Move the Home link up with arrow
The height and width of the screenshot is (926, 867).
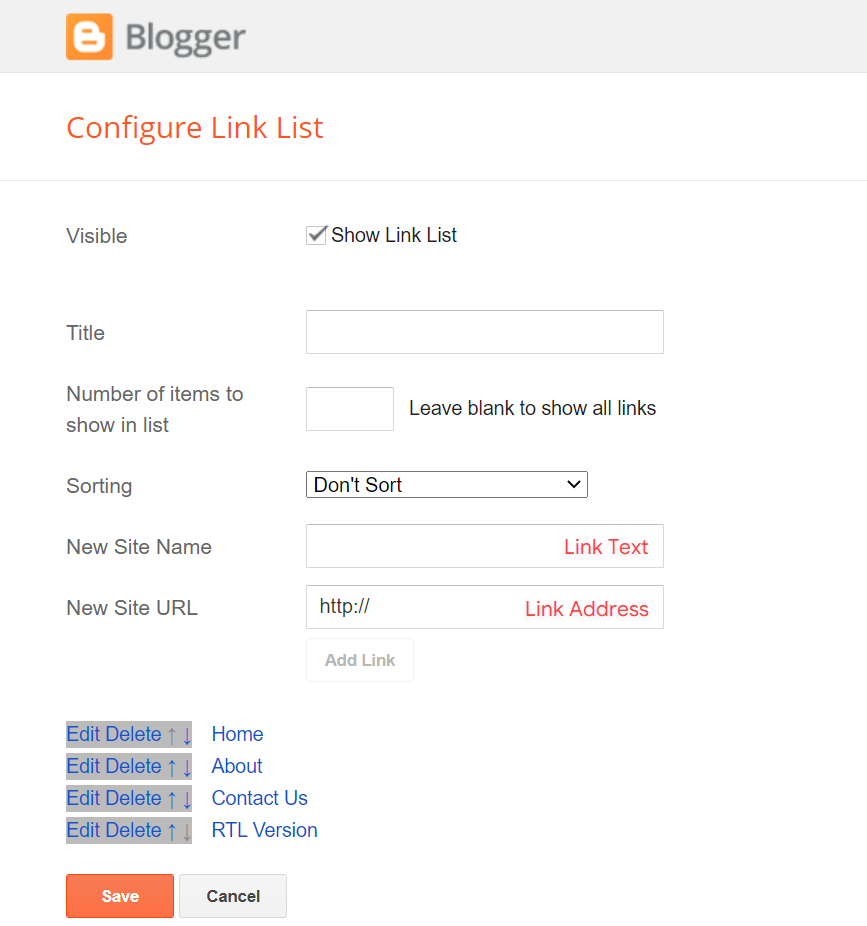(x=172, y=735)
